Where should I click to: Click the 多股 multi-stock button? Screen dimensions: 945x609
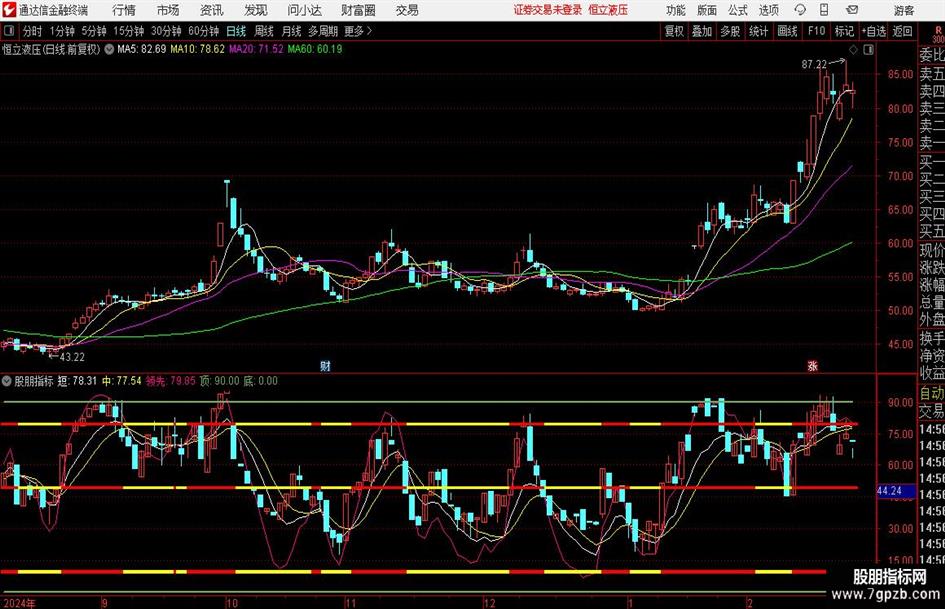(x=730, y=31)
